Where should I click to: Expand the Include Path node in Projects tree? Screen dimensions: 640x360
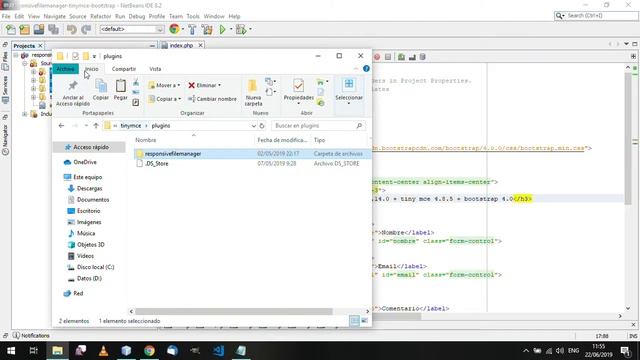click(24, 114)
